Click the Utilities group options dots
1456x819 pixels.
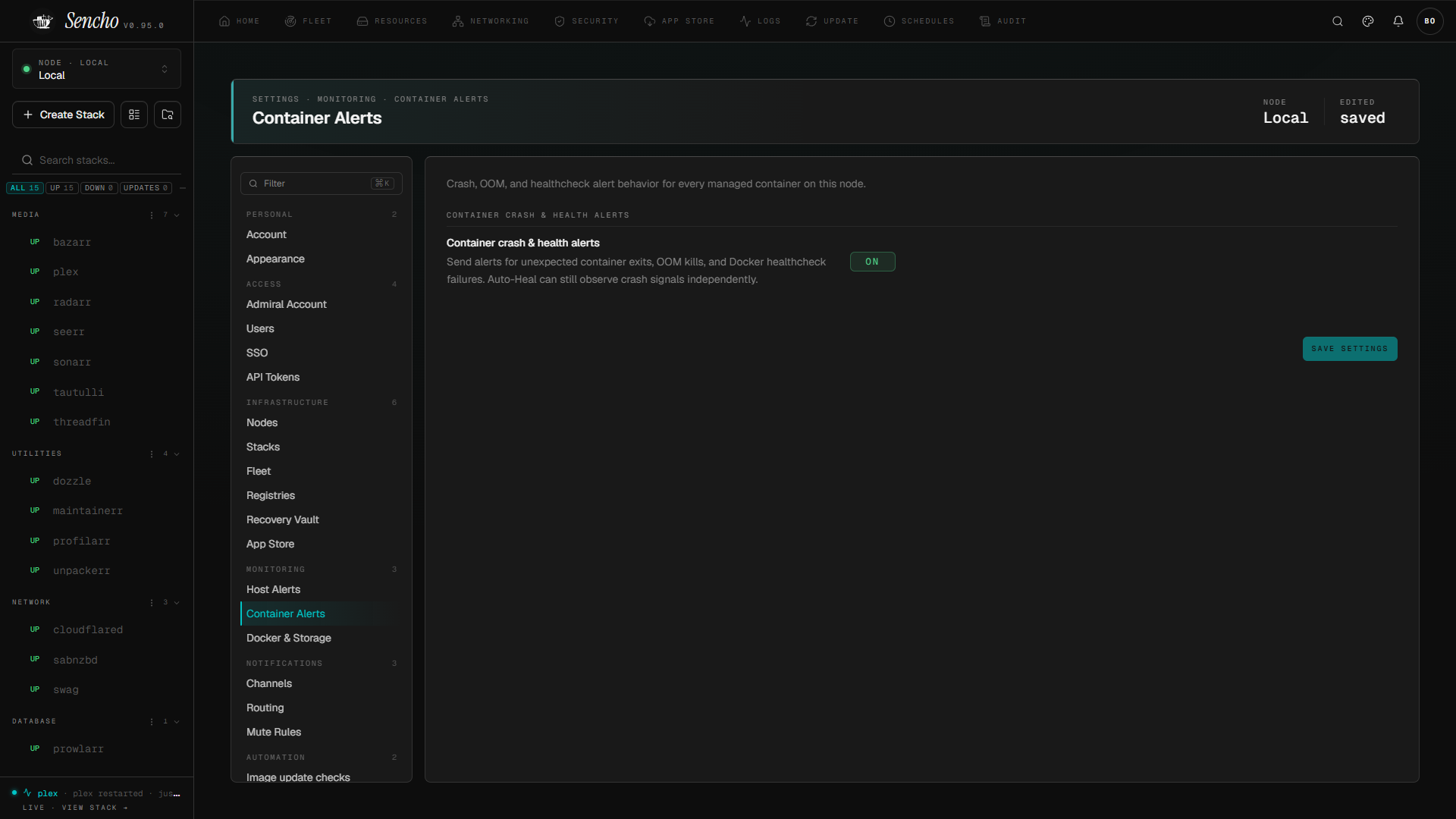pyautogui.click(x=152, y=454)
